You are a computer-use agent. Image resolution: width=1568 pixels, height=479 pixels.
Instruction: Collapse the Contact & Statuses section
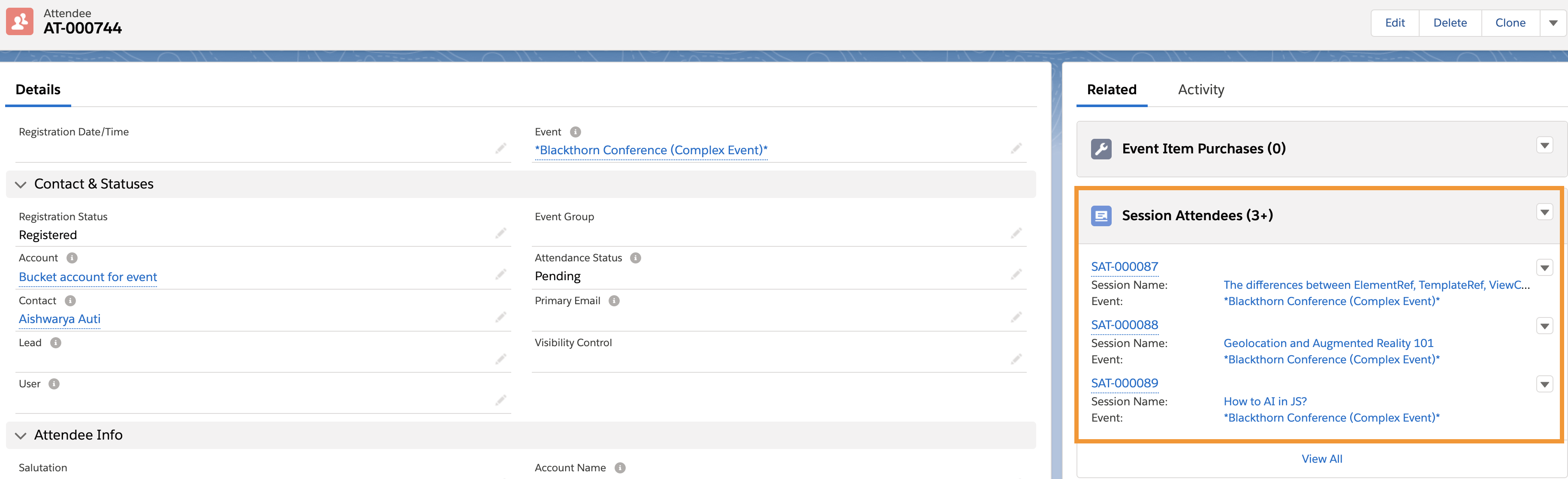21,184
